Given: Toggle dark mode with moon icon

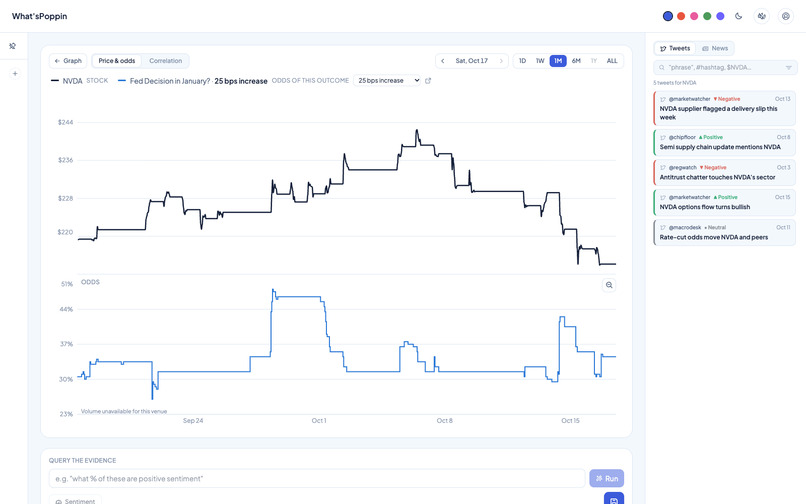Looking at the screenshot, I should 739,16.
